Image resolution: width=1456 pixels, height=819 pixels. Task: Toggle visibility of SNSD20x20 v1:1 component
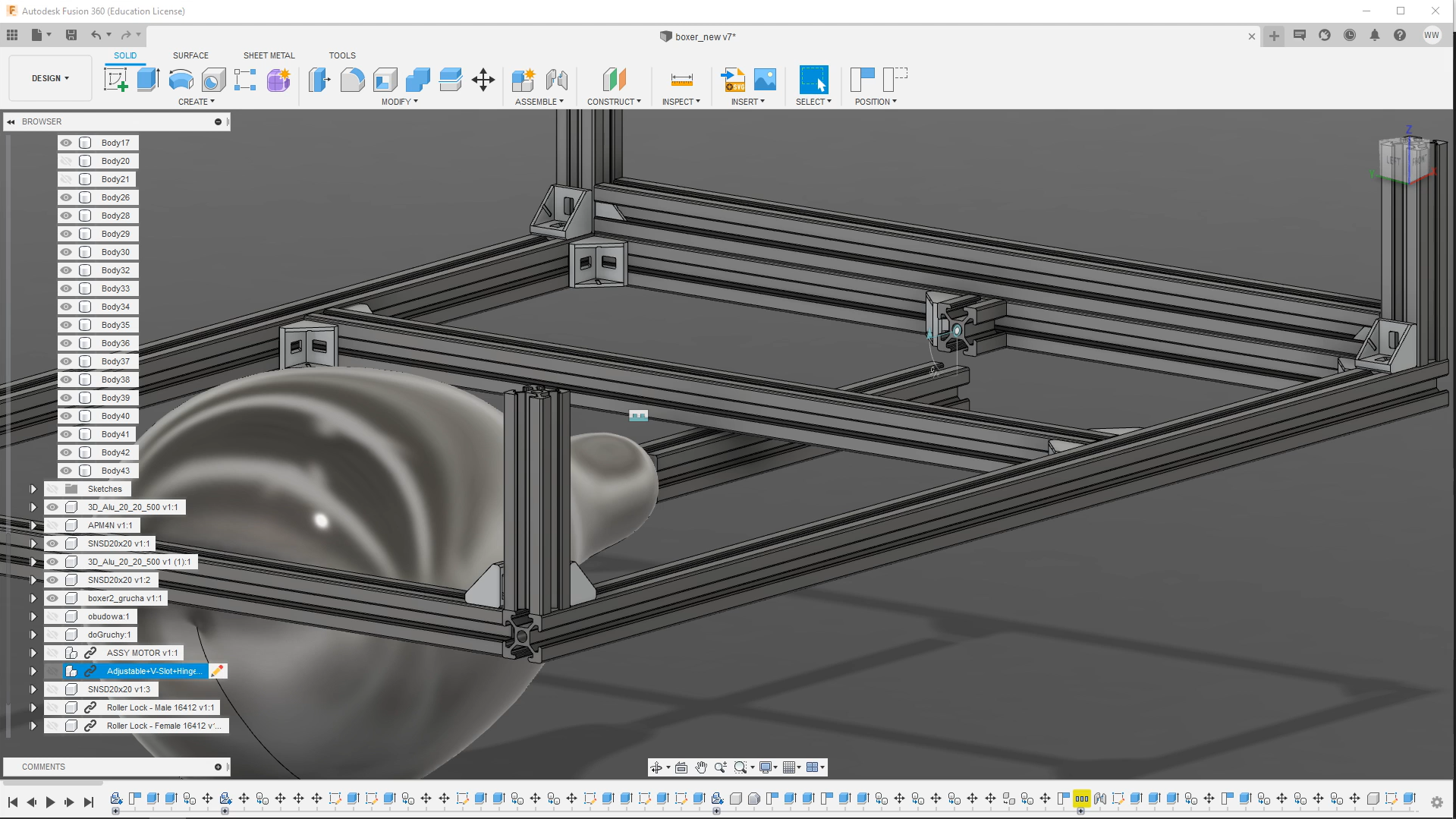52,543
